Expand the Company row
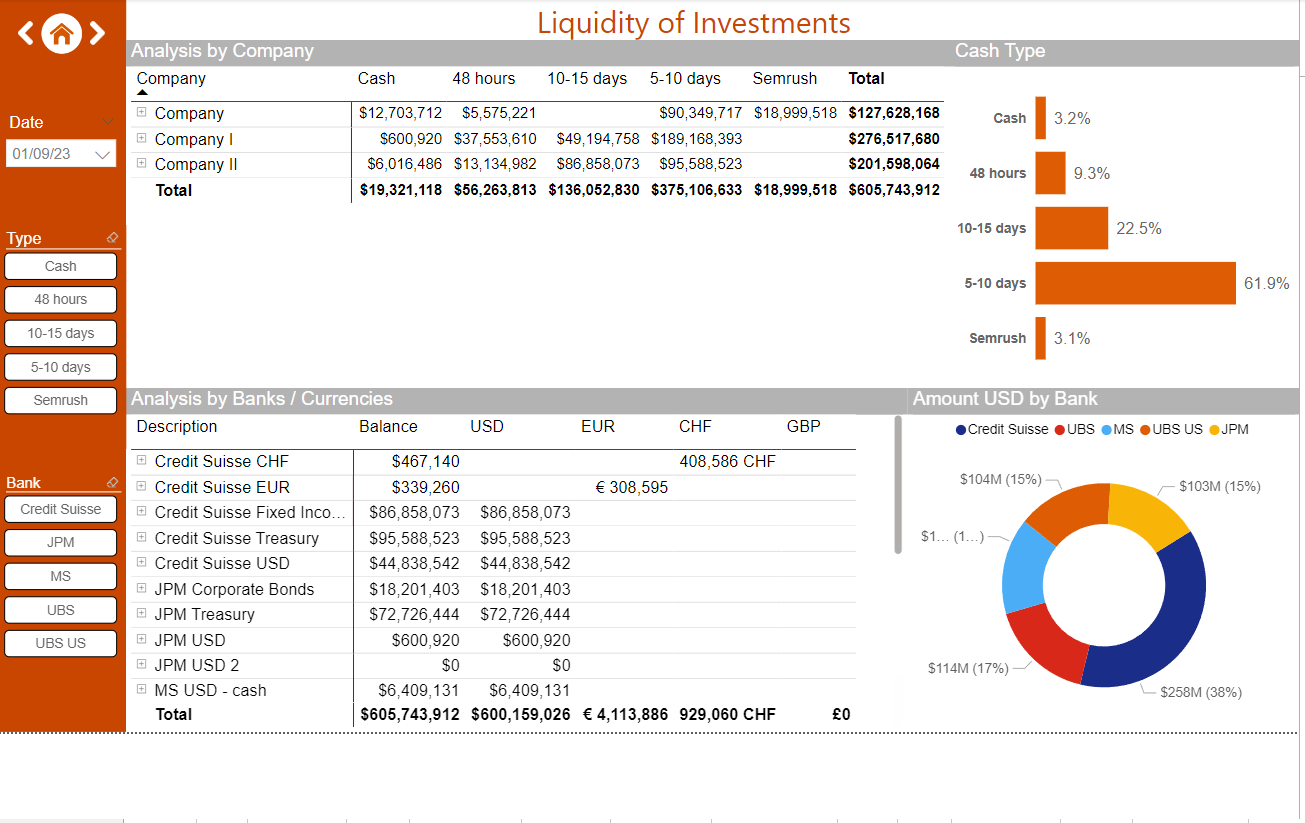1305x823 pixels. coord(142,112)
